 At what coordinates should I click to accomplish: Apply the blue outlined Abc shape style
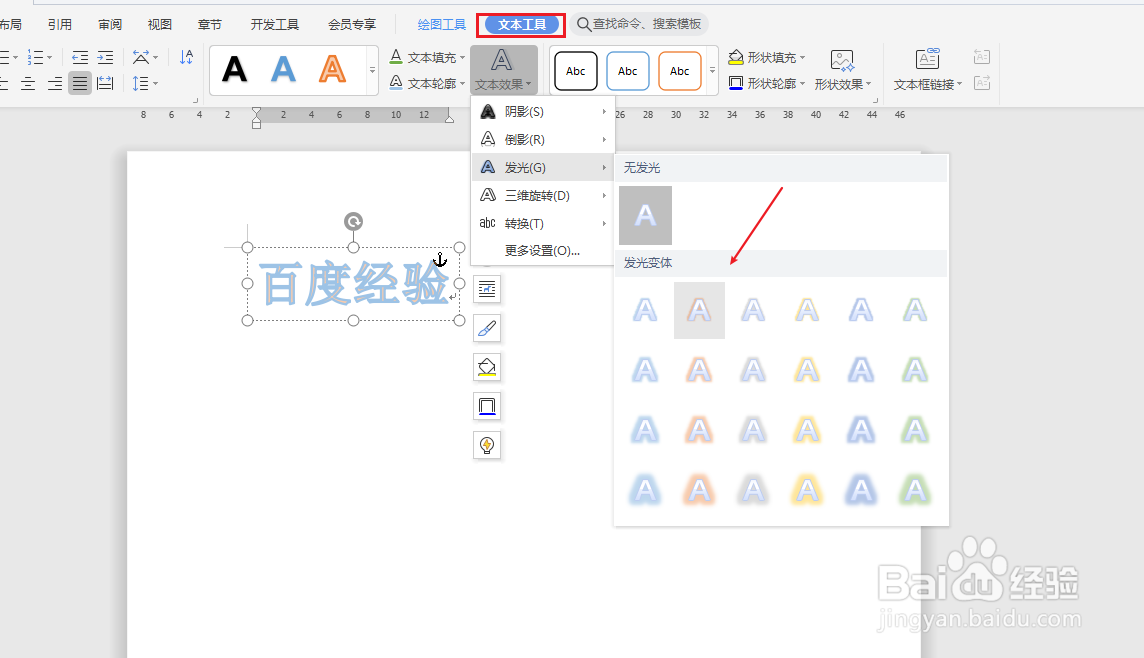(x=627, y=71)
